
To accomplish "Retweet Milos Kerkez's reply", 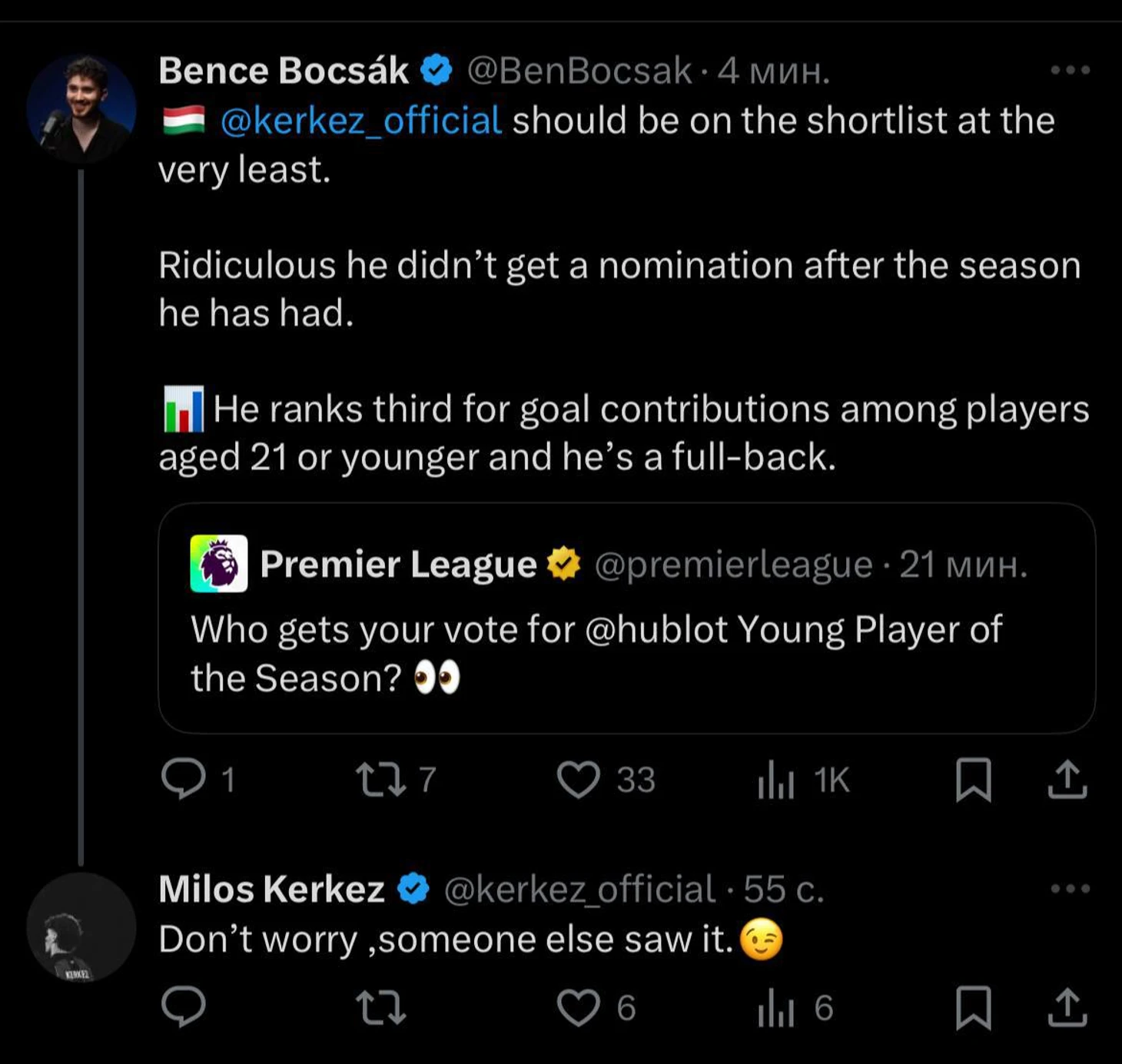I will pos(381,1008).
